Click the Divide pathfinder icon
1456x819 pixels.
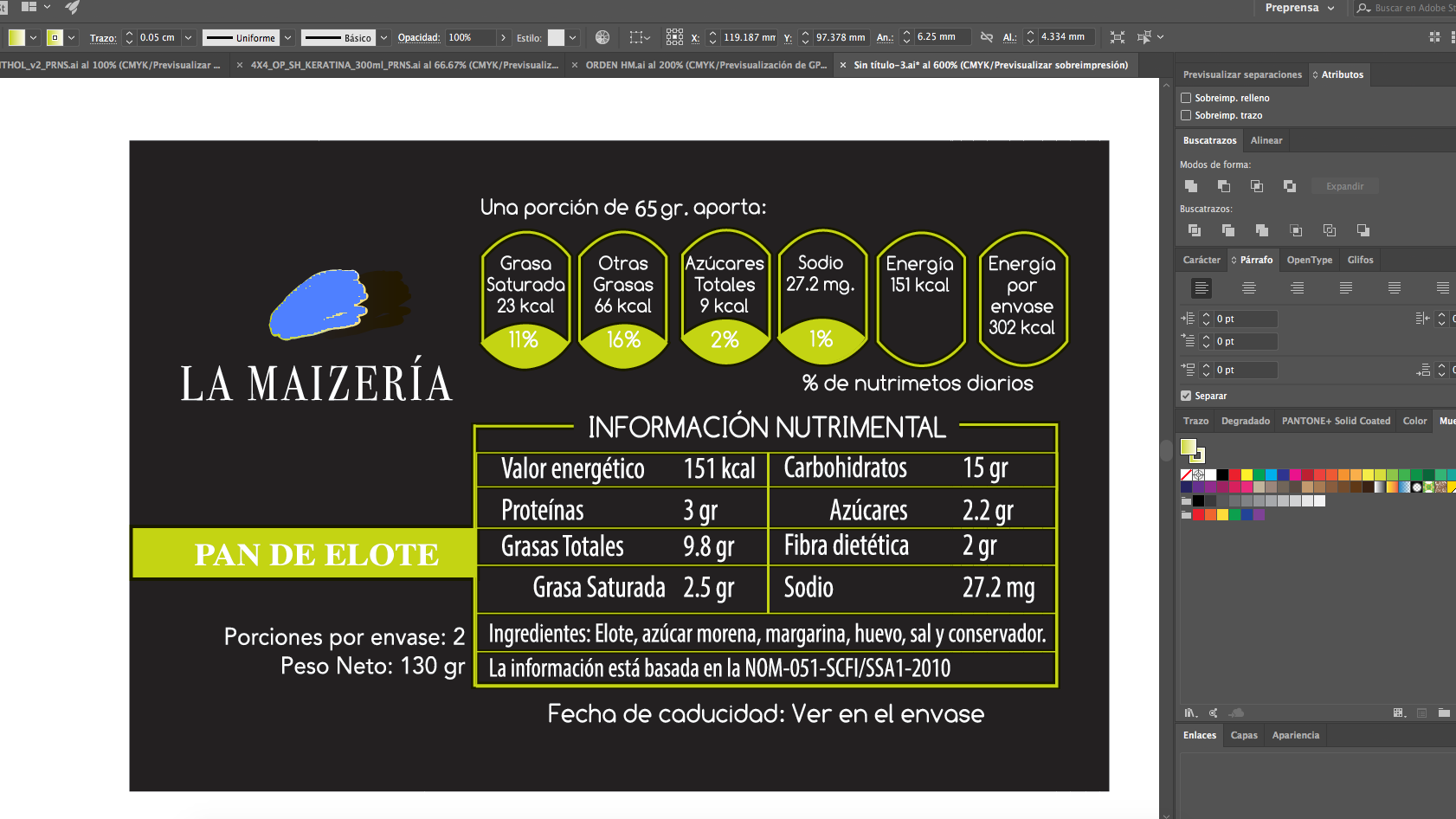point(1195,230)
